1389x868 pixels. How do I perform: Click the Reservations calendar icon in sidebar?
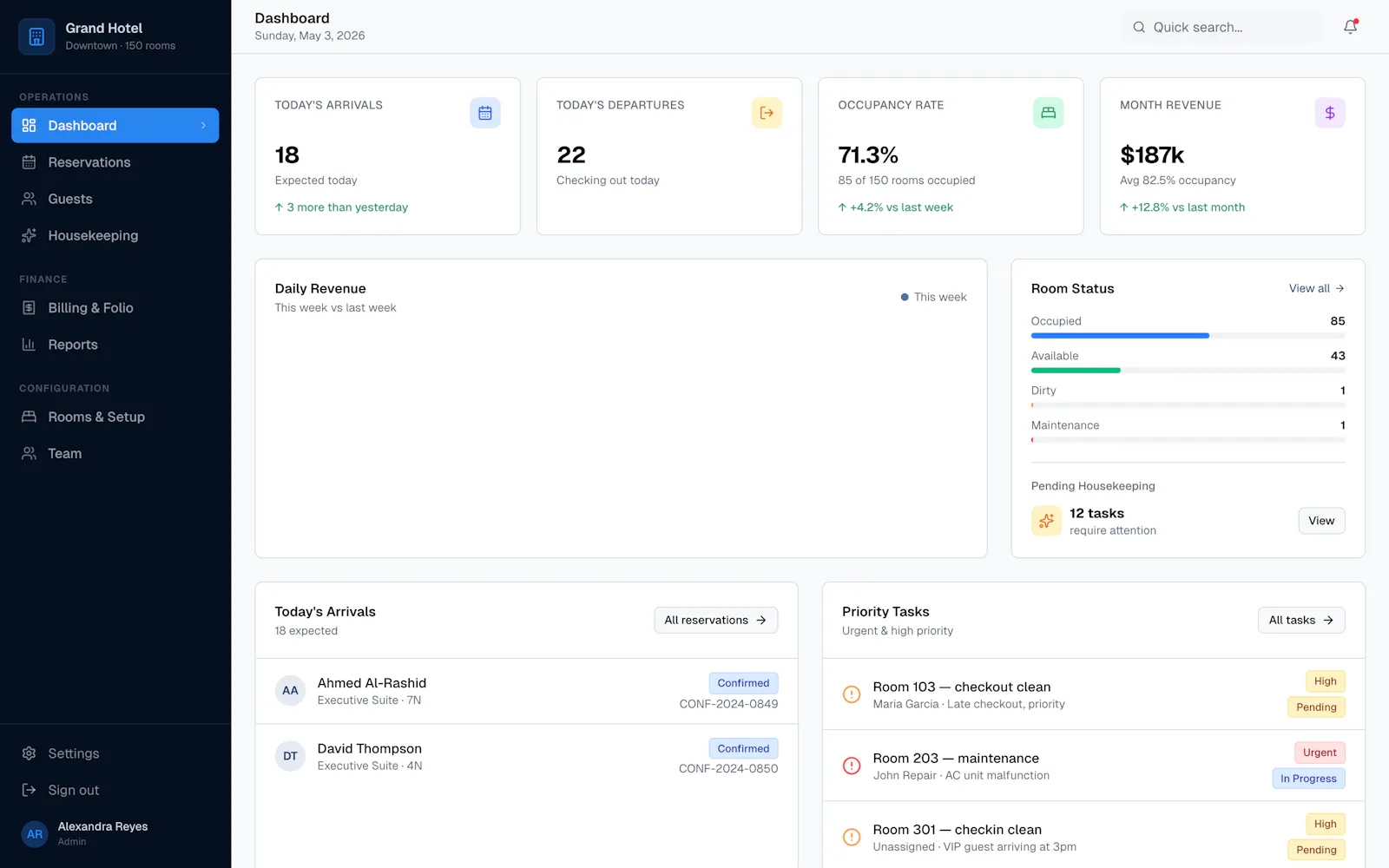tap(29, 162)
